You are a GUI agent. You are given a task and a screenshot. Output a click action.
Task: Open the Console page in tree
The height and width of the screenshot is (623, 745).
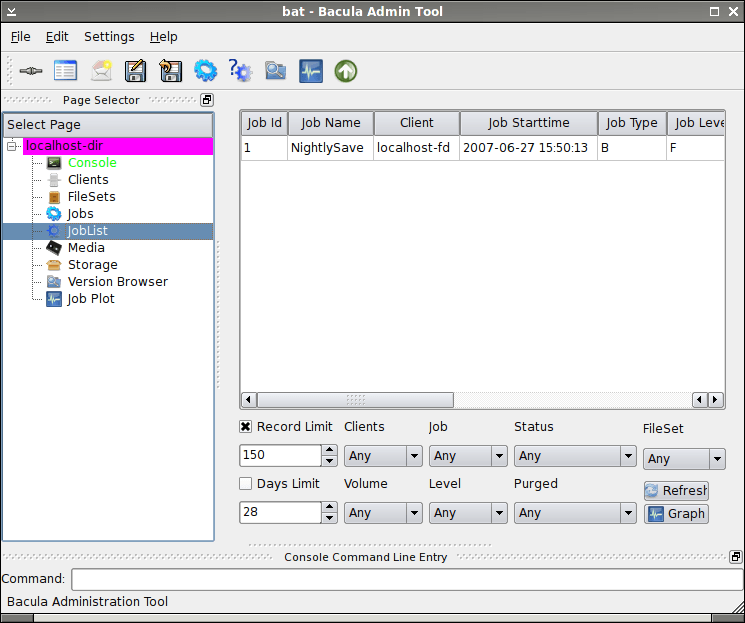coord(92,163)
